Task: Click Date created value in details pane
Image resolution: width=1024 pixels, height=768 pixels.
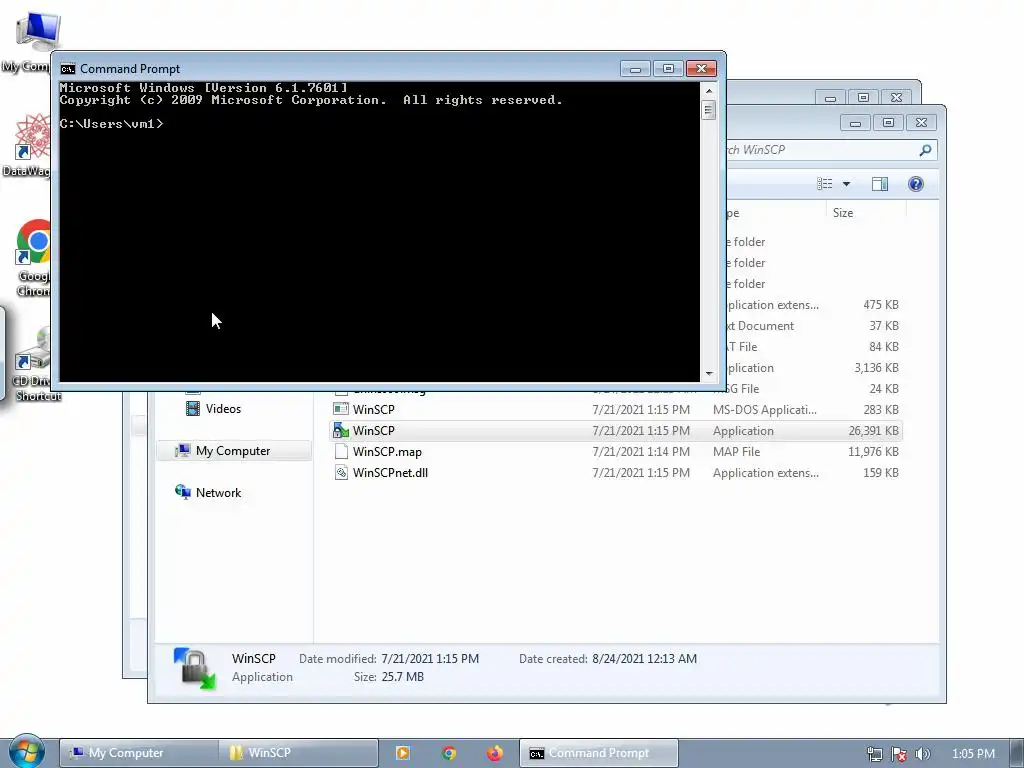Action: 644,658
